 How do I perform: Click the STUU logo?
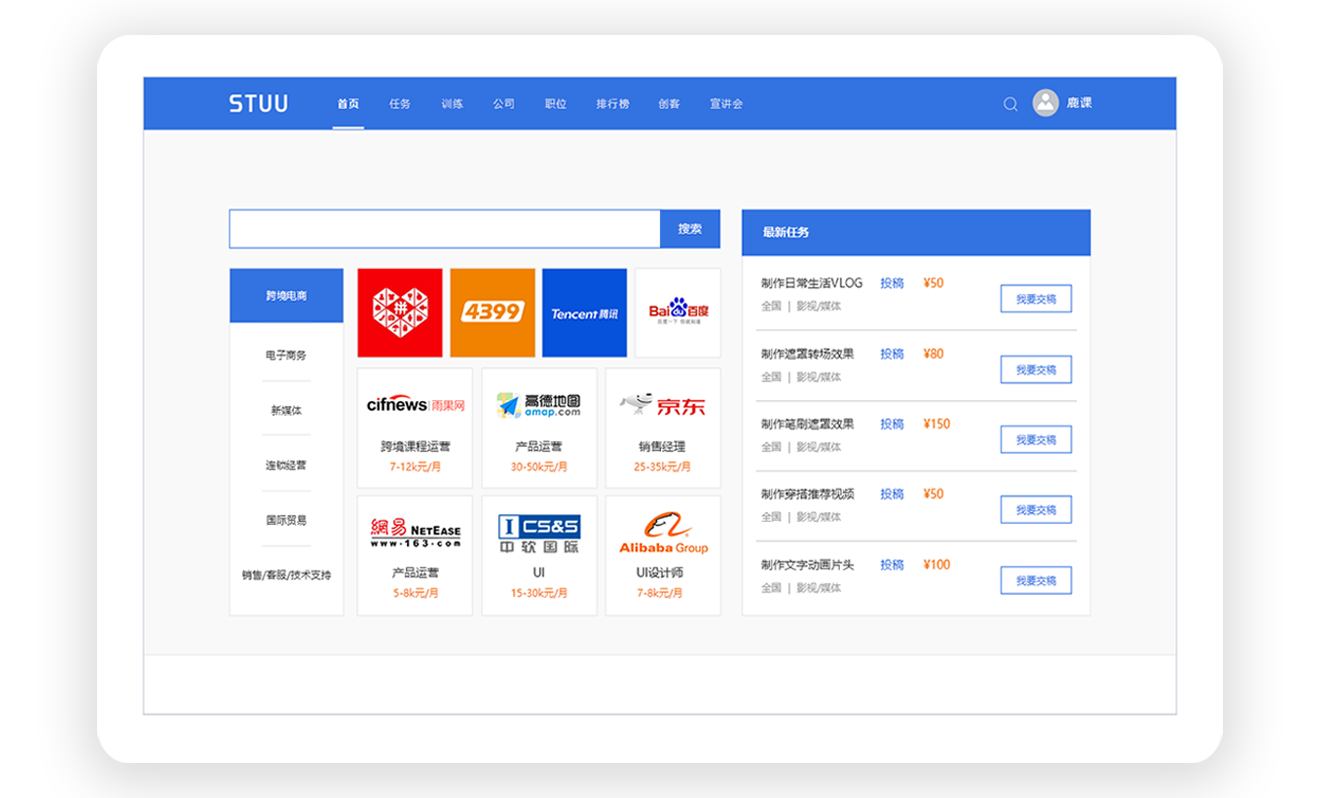258,104
